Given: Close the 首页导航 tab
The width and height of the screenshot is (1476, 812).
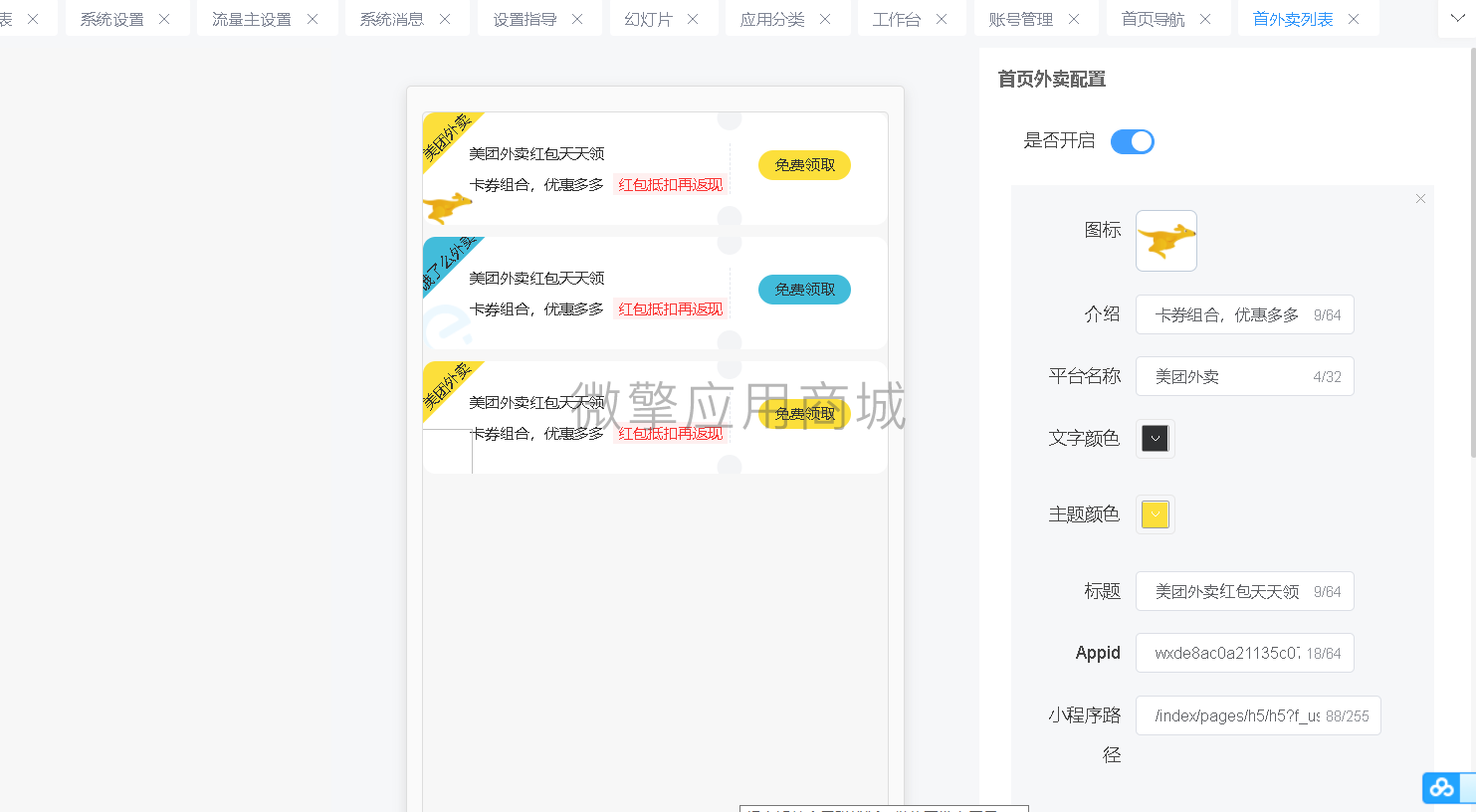Looking at the screenshot, I should (x=1205, y=19).
